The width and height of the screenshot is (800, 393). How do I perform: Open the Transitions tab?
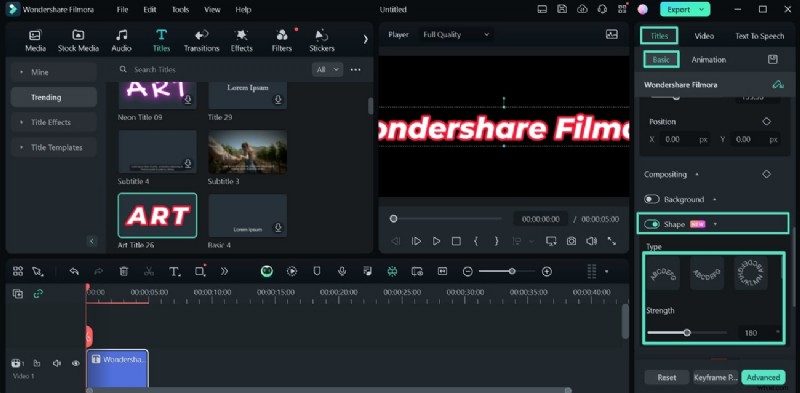coord(202,41)
